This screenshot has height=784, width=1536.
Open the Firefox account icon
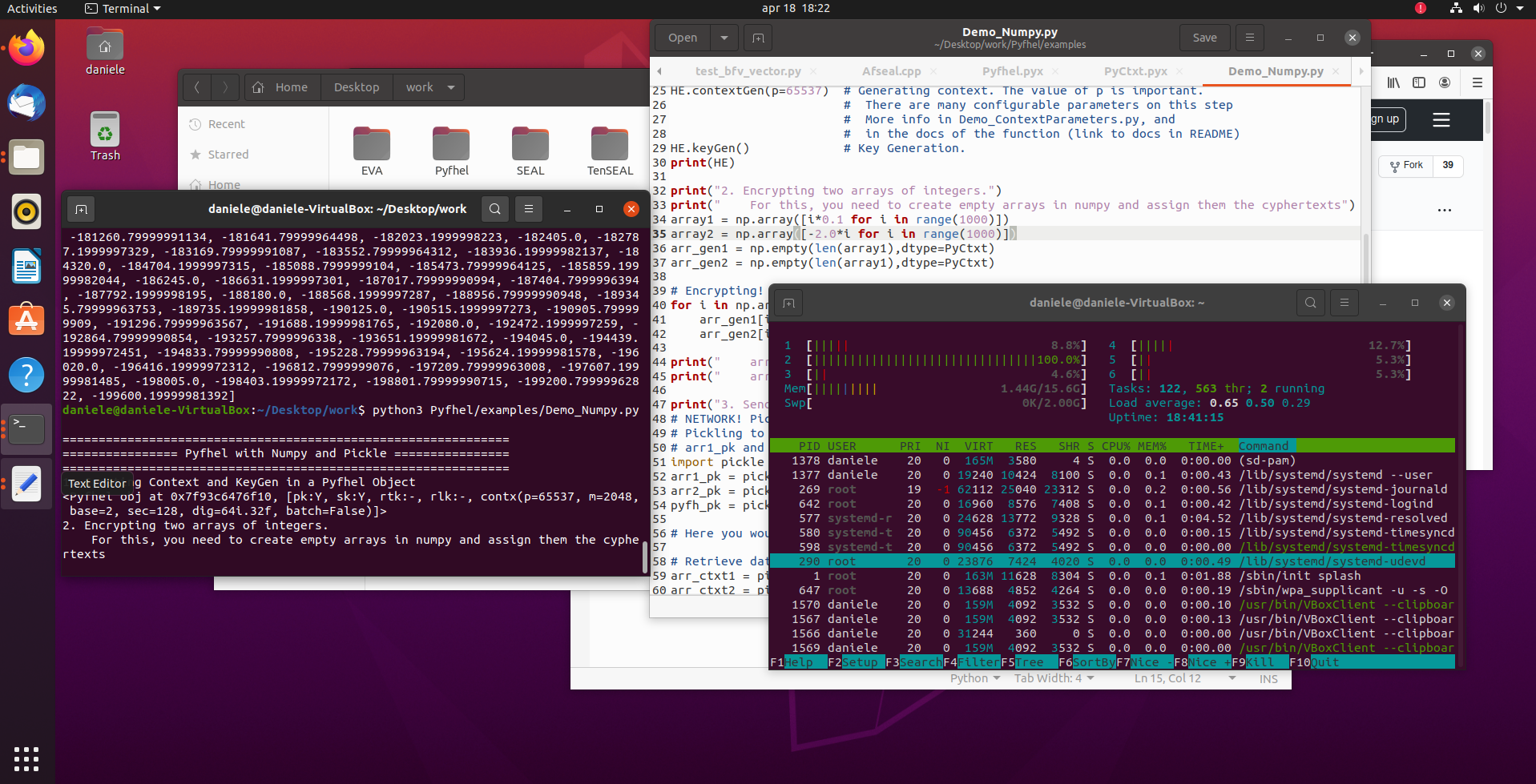[1445, 82]
